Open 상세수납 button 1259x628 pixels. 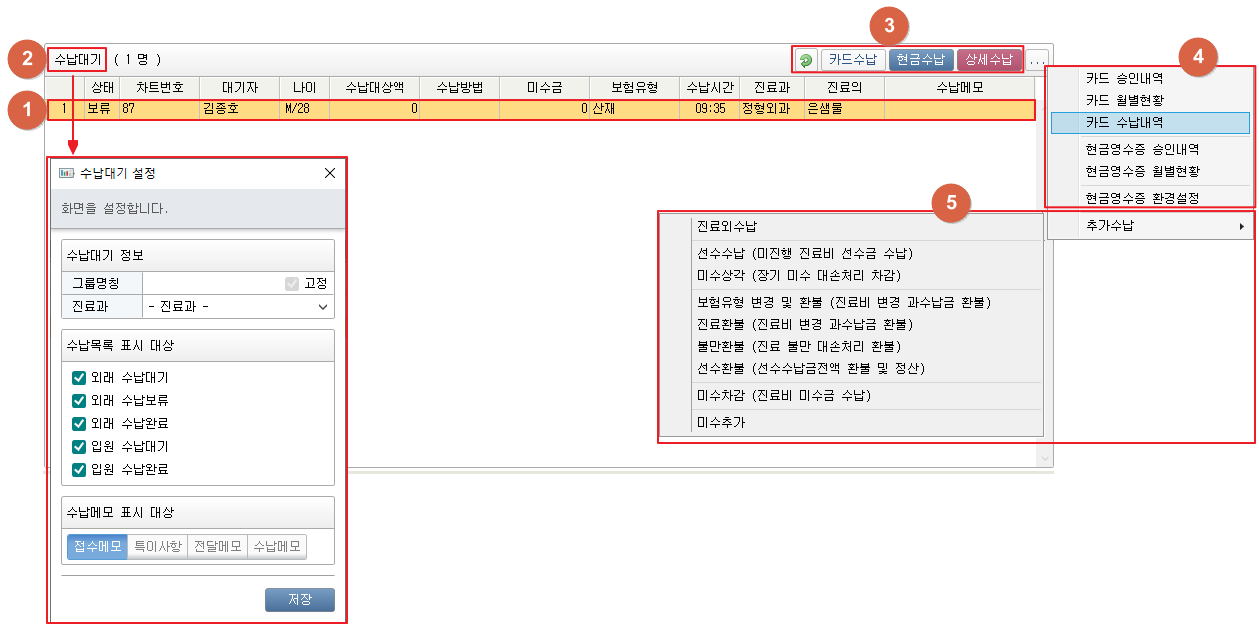[989, 60]
